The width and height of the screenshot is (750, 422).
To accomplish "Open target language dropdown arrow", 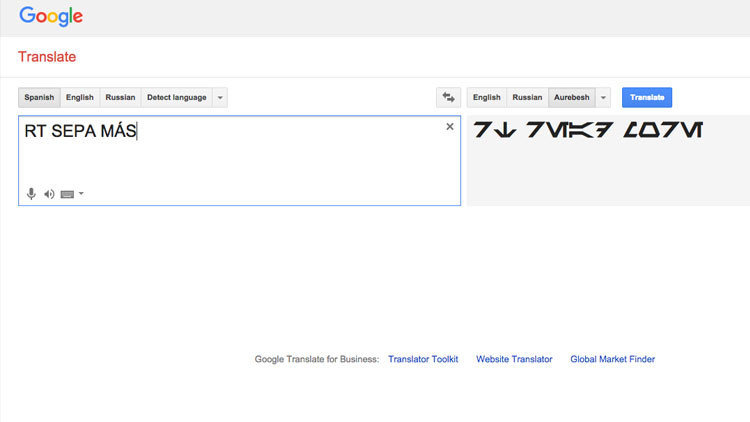I will click(x=603, y=97).
